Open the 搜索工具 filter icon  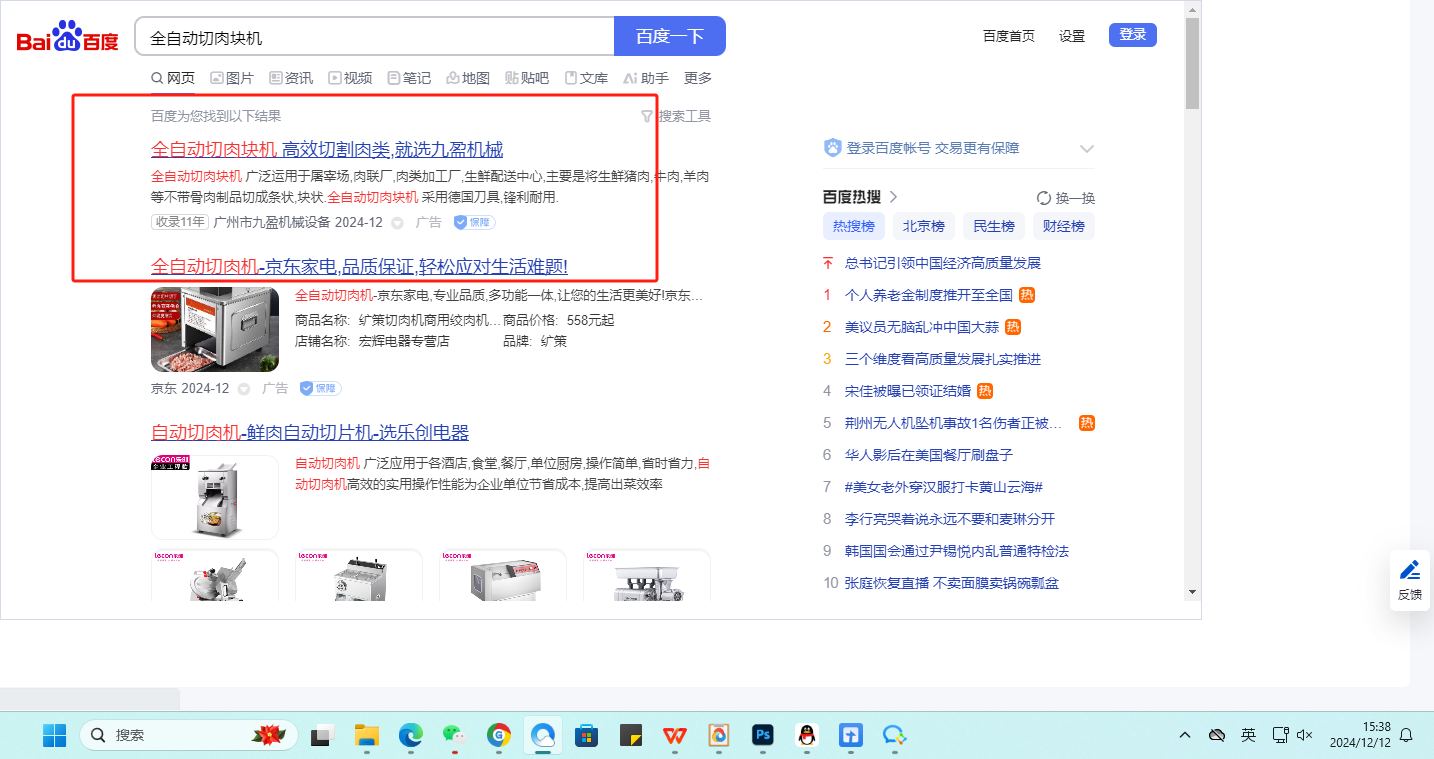point(647,116)
